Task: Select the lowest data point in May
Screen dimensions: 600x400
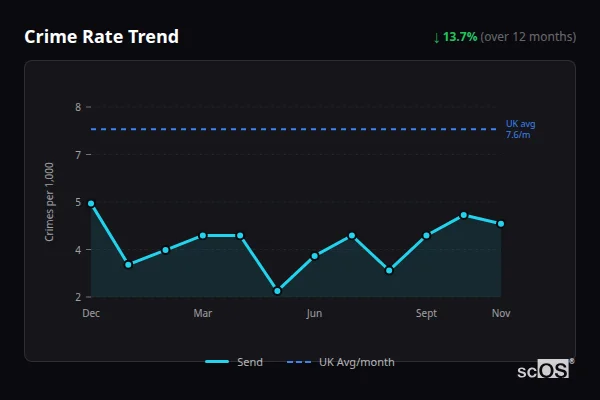Action: 277,291
